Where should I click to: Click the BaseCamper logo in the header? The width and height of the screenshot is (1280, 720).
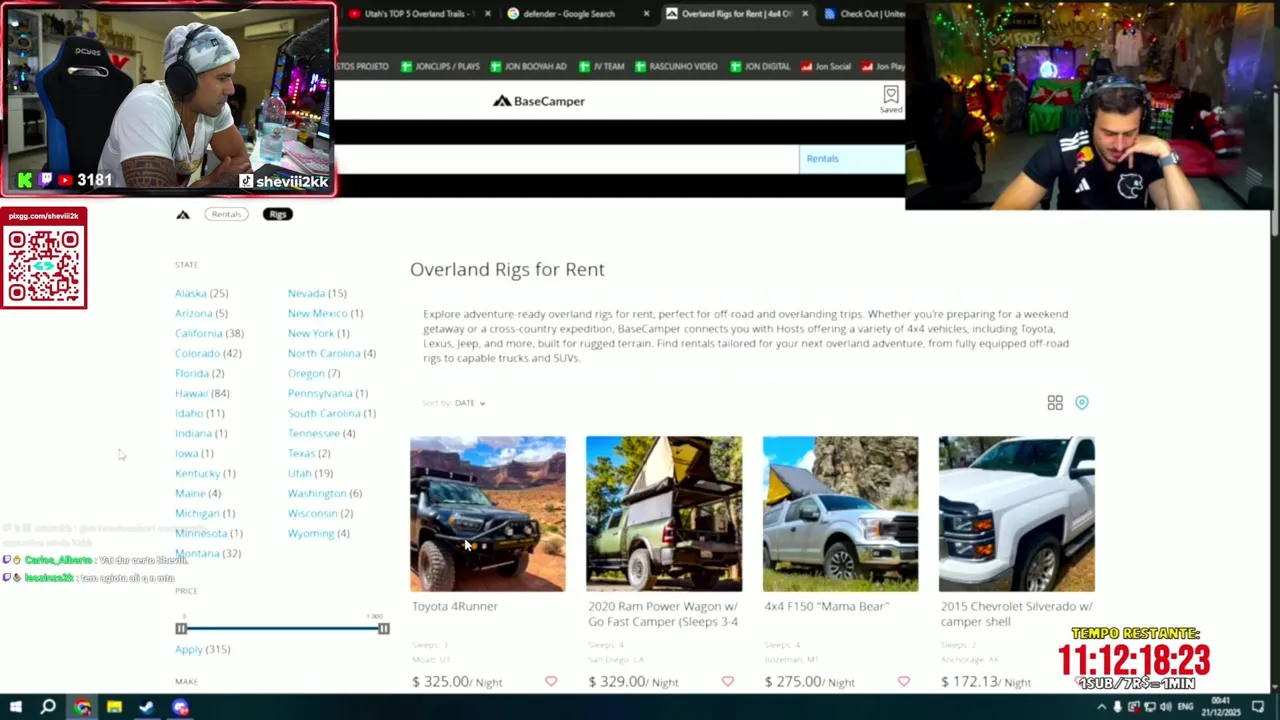tap(539, 101)
